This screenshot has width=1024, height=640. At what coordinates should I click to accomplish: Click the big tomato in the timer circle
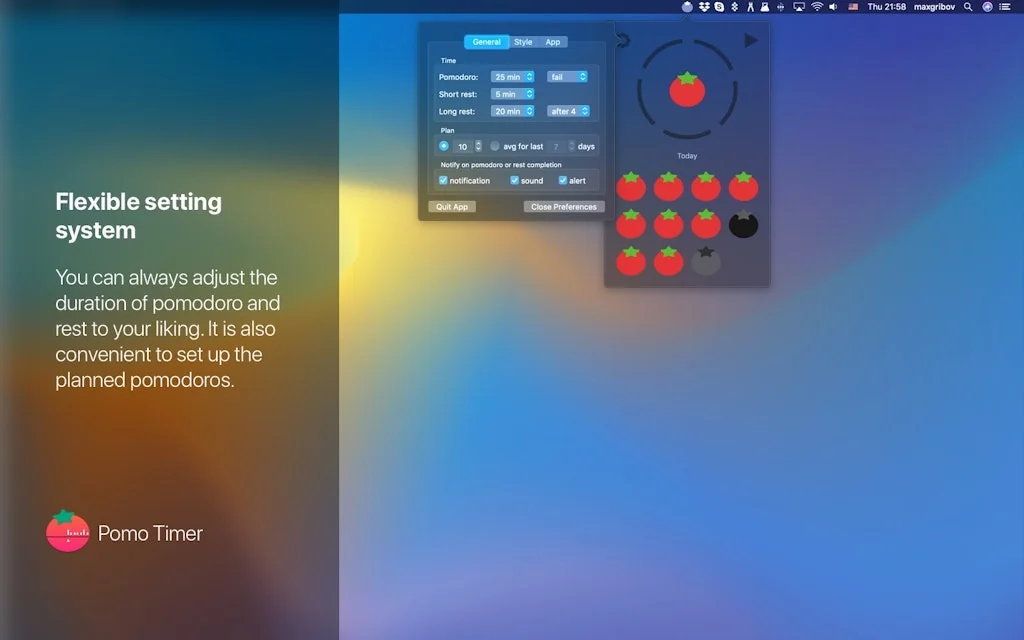coord(687,92)
